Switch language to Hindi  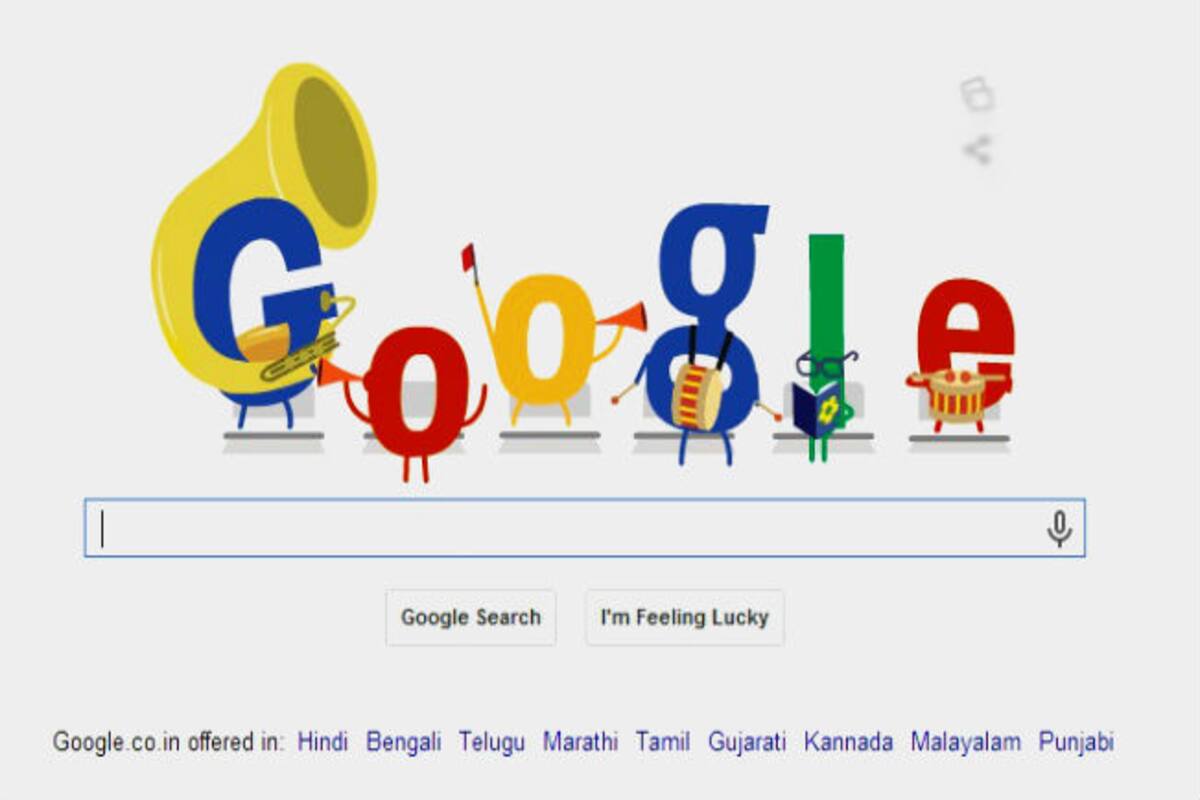point(323,742)
